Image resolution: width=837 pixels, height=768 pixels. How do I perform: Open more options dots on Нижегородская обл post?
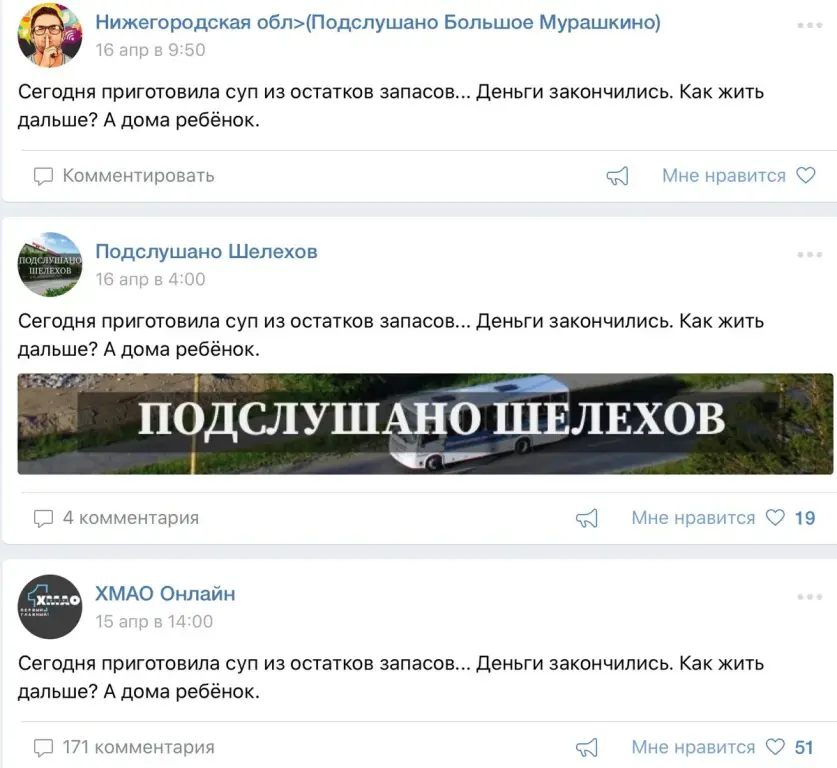809,25
